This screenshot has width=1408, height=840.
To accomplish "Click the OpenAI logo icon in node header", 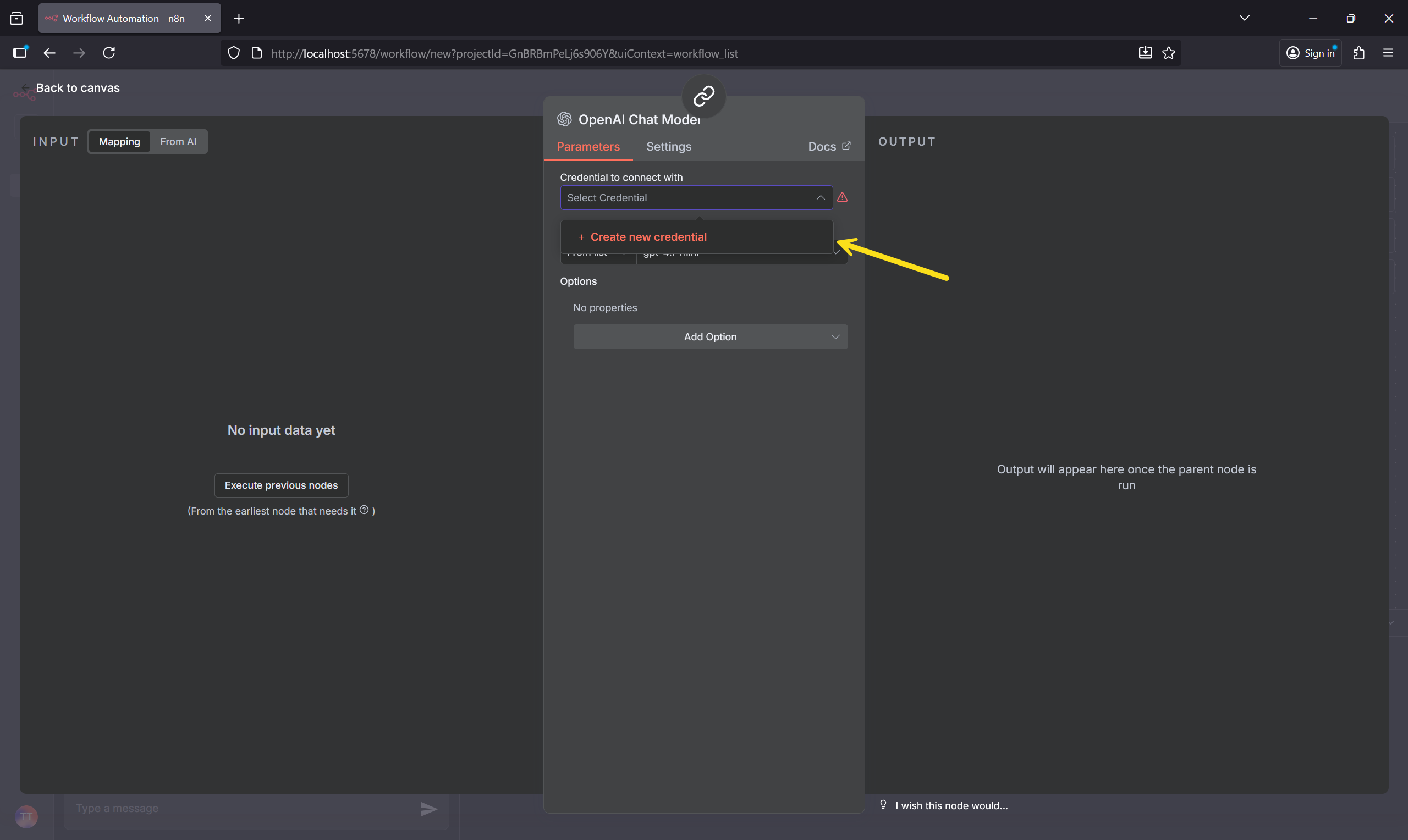I will [x=564, y=119].
